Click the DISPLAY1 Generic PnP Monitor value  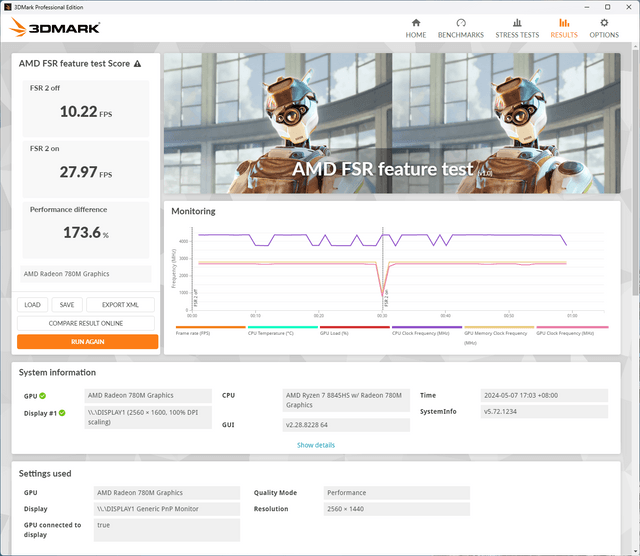167,509
